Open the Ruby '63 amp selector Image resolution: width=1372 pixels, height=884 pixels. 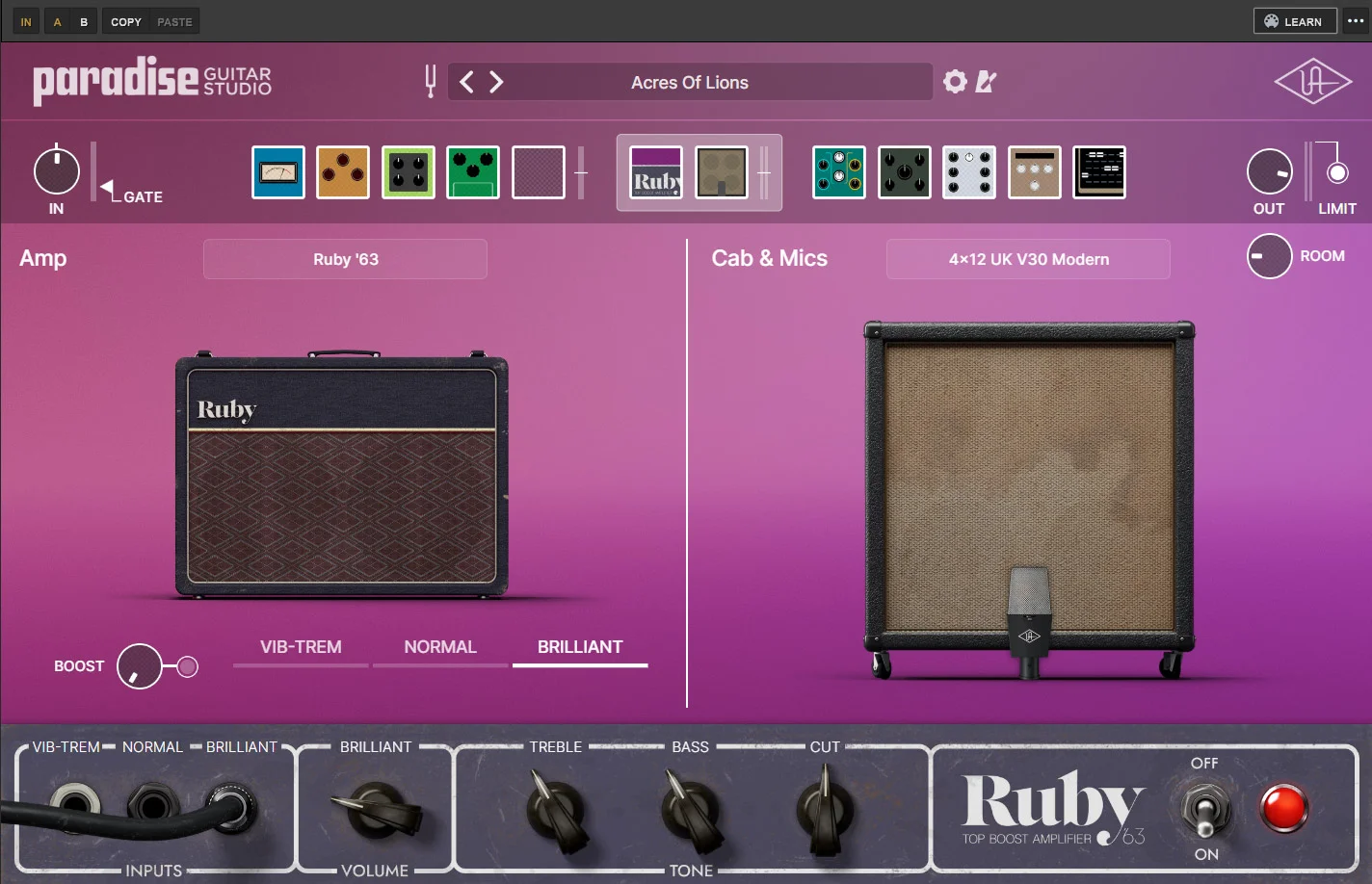[345, 259]
